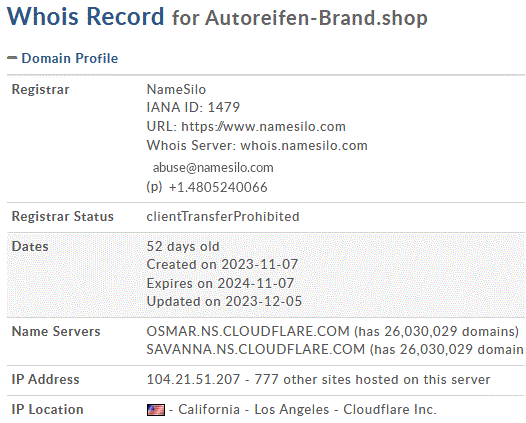Click IP address 104.21.51.207
This screenshot has height=423, width=526.
coord(193,379)
